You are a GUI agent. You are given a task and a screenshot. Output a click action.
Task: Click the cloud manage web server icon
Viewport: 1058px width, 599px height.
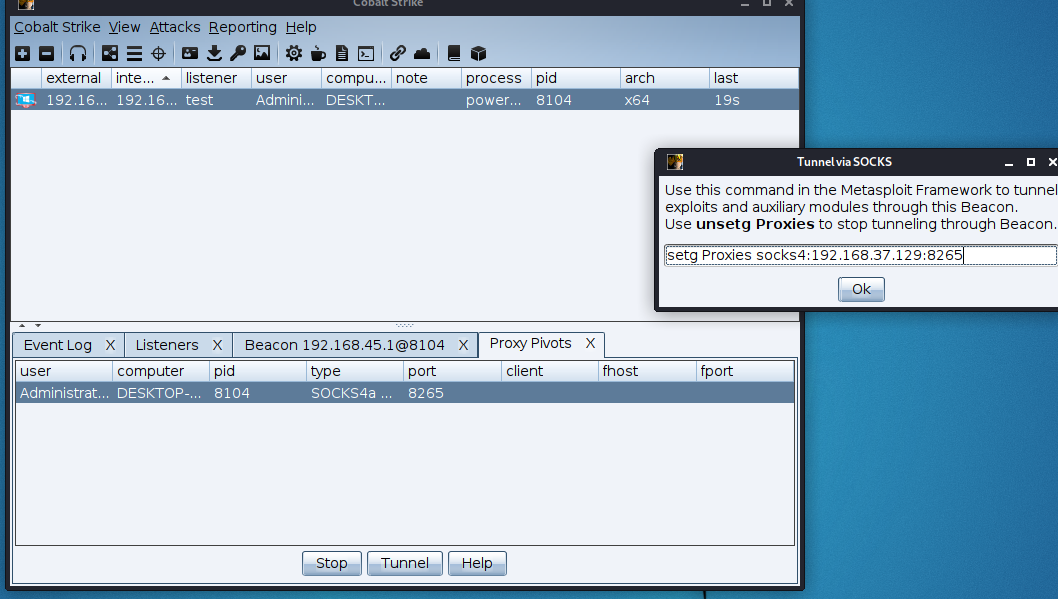(422, 53)
